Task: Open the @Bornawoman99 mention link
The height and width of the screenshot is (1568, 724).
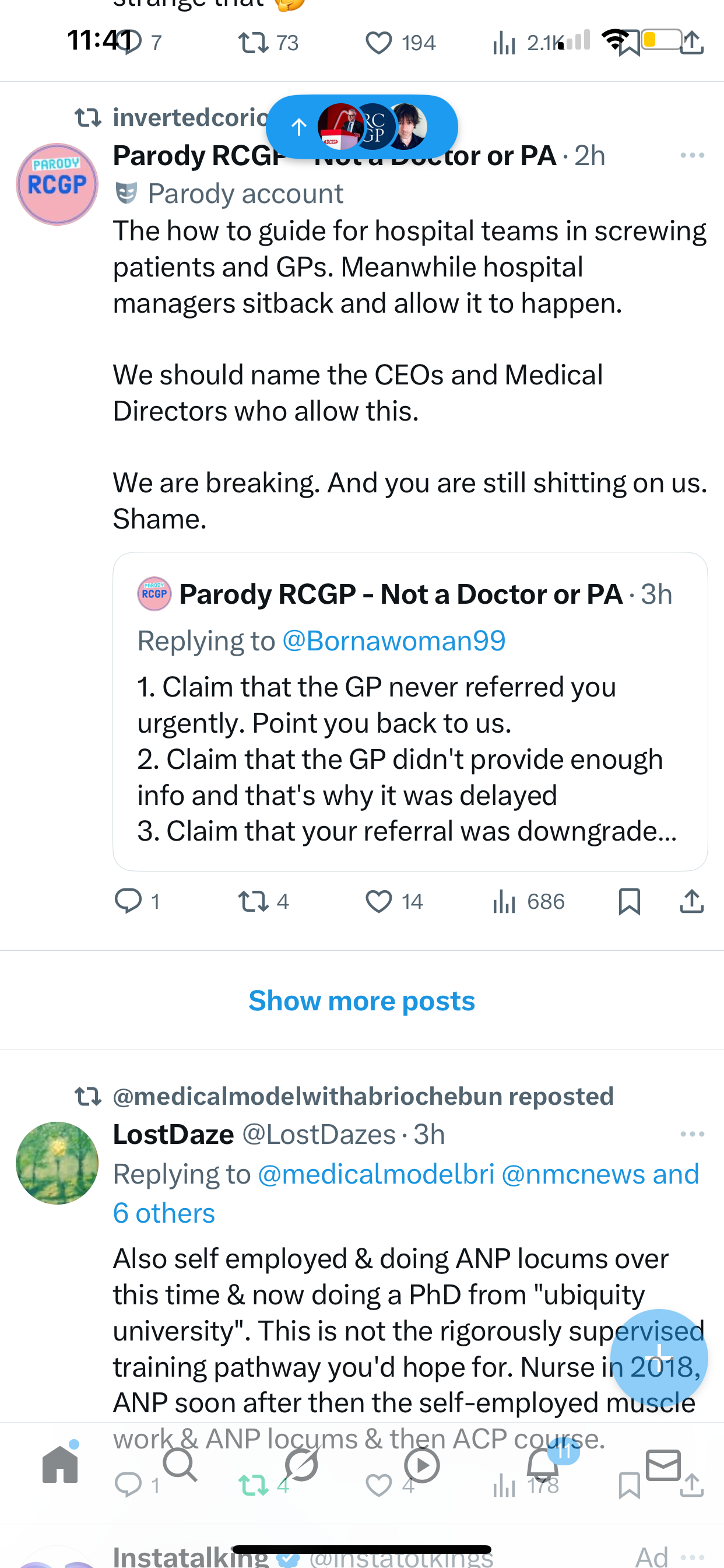Action: 393,640
